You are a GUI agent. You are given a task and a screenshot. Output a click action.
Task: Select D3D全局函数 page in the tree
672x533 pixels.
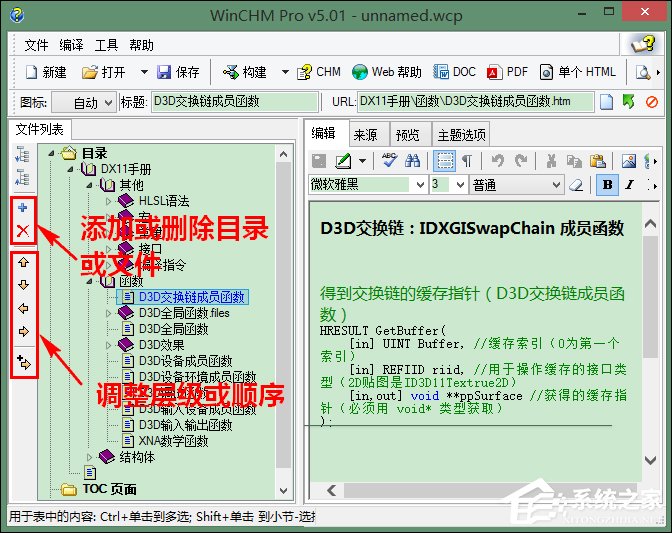[174, 329]
